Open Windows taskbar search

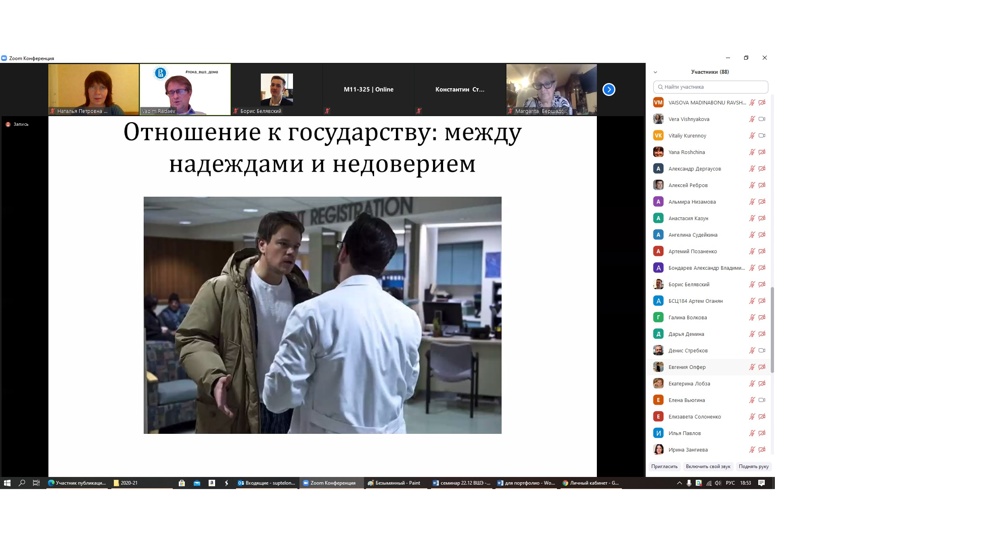(22, 483)
